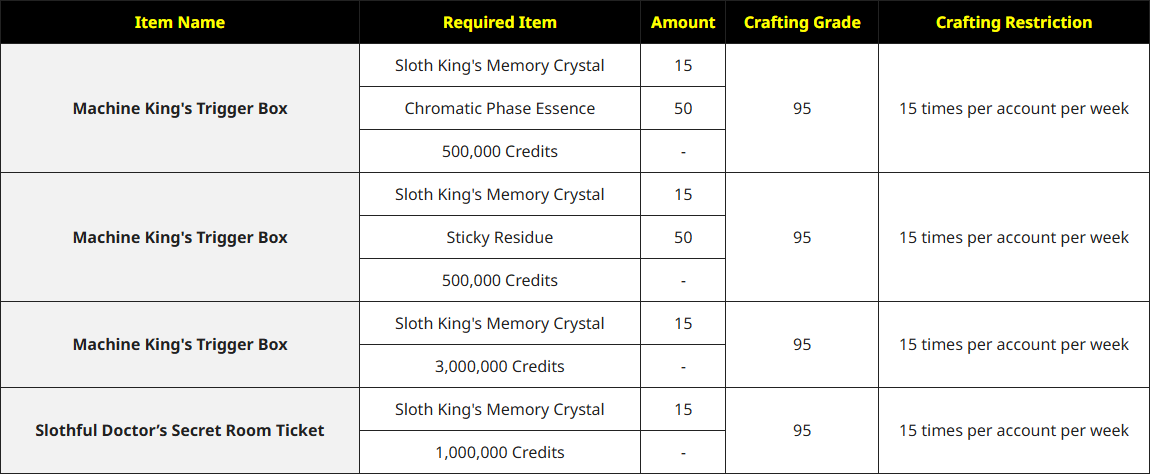The height and width of the screenshot is (474, 1150).
Task: Click 500,000 Credits below Sticky Residue
Action: (x=499, y=280)
